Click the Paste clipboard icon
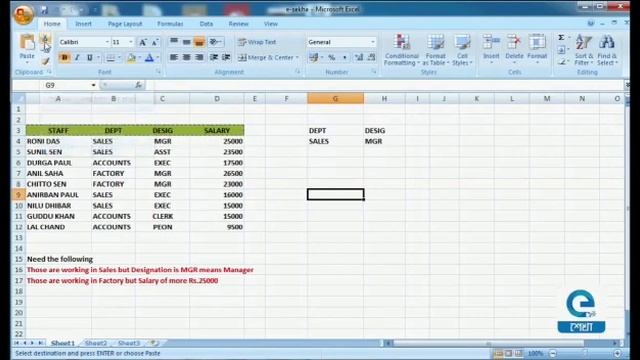This screenshot has width=640, height=360. [27, 42]
